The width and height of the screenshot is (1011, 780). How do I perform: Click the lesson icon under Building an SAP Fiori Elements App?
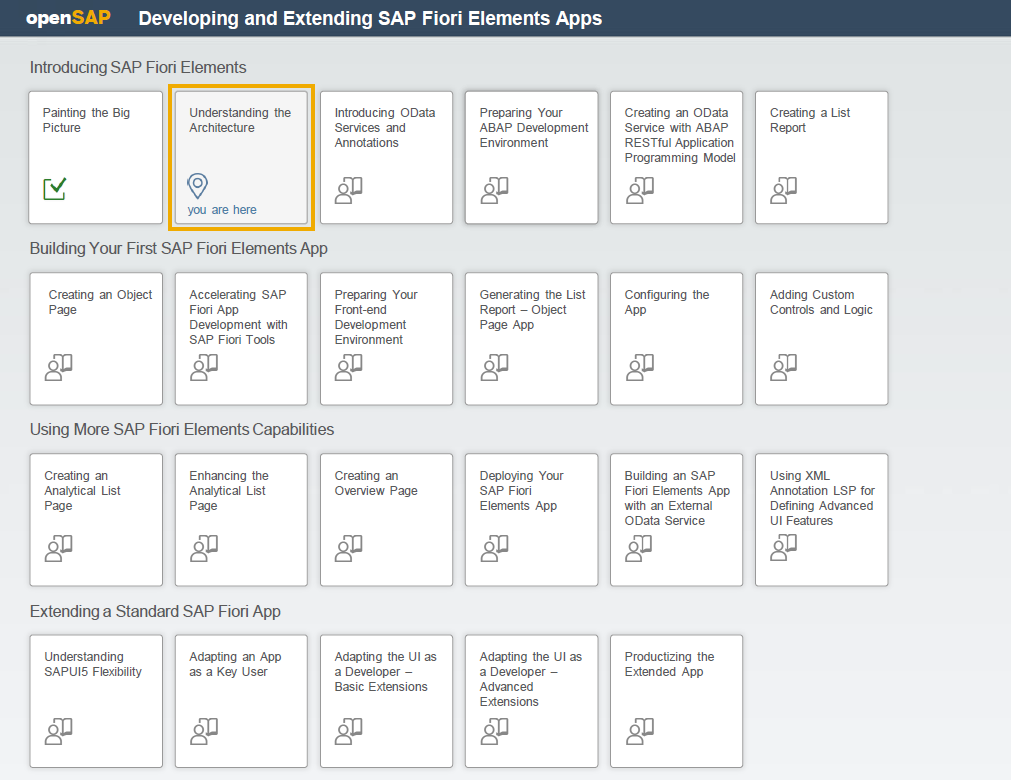[640, 548]
